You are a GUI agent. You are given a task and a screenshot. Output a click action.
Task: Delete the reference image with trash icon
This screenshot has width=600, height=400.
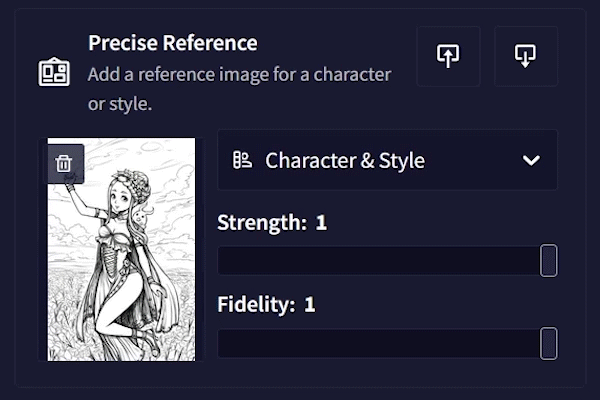pos(64,164)
